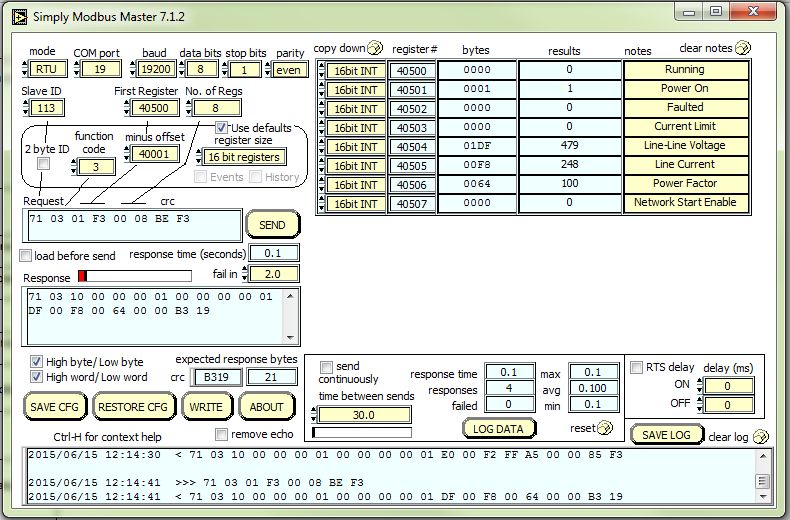
Task: Open data type selector for register 40507
Action: click(x=321, y=204)
